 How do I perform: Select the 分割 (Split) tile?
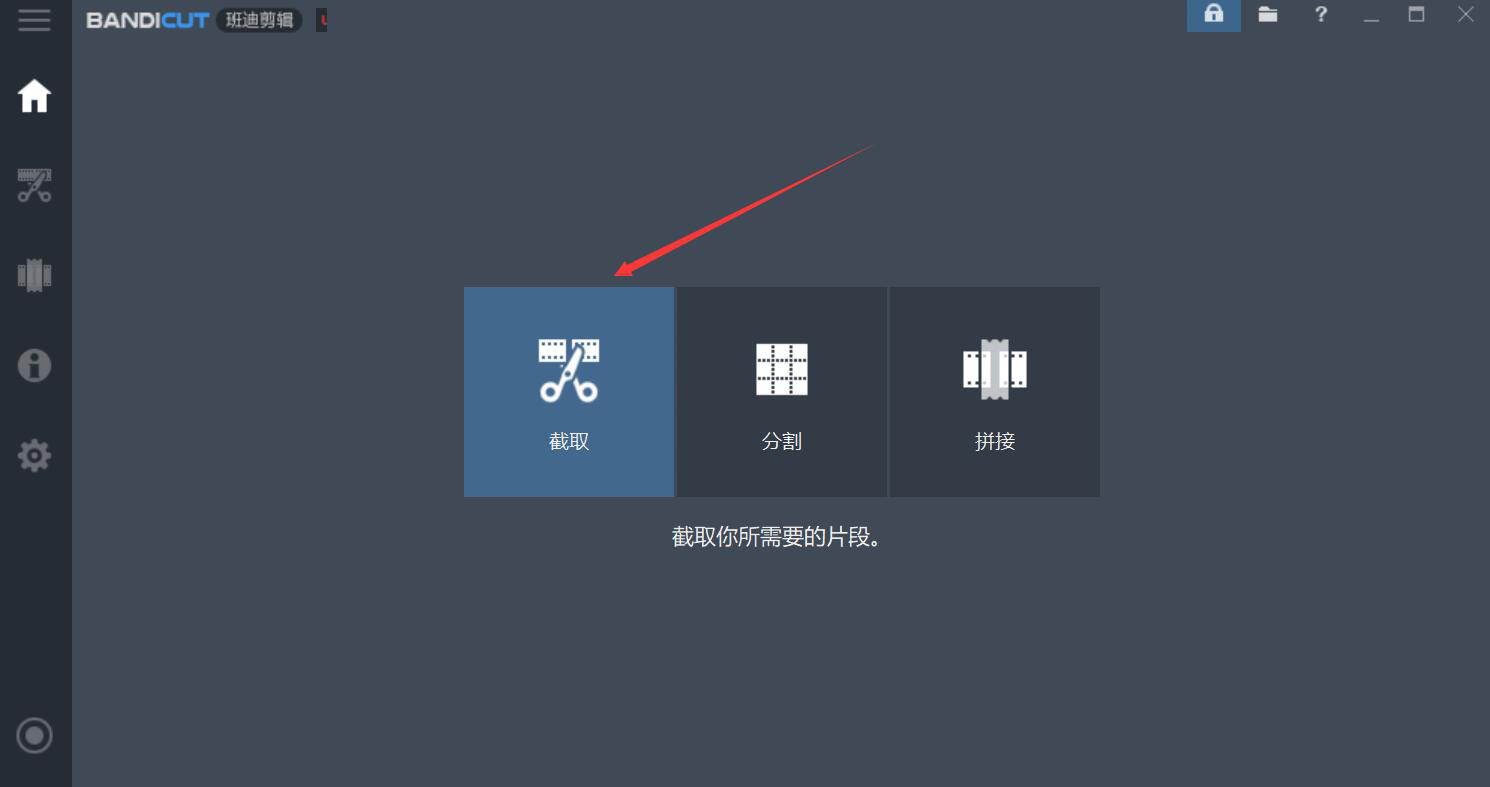782,392
